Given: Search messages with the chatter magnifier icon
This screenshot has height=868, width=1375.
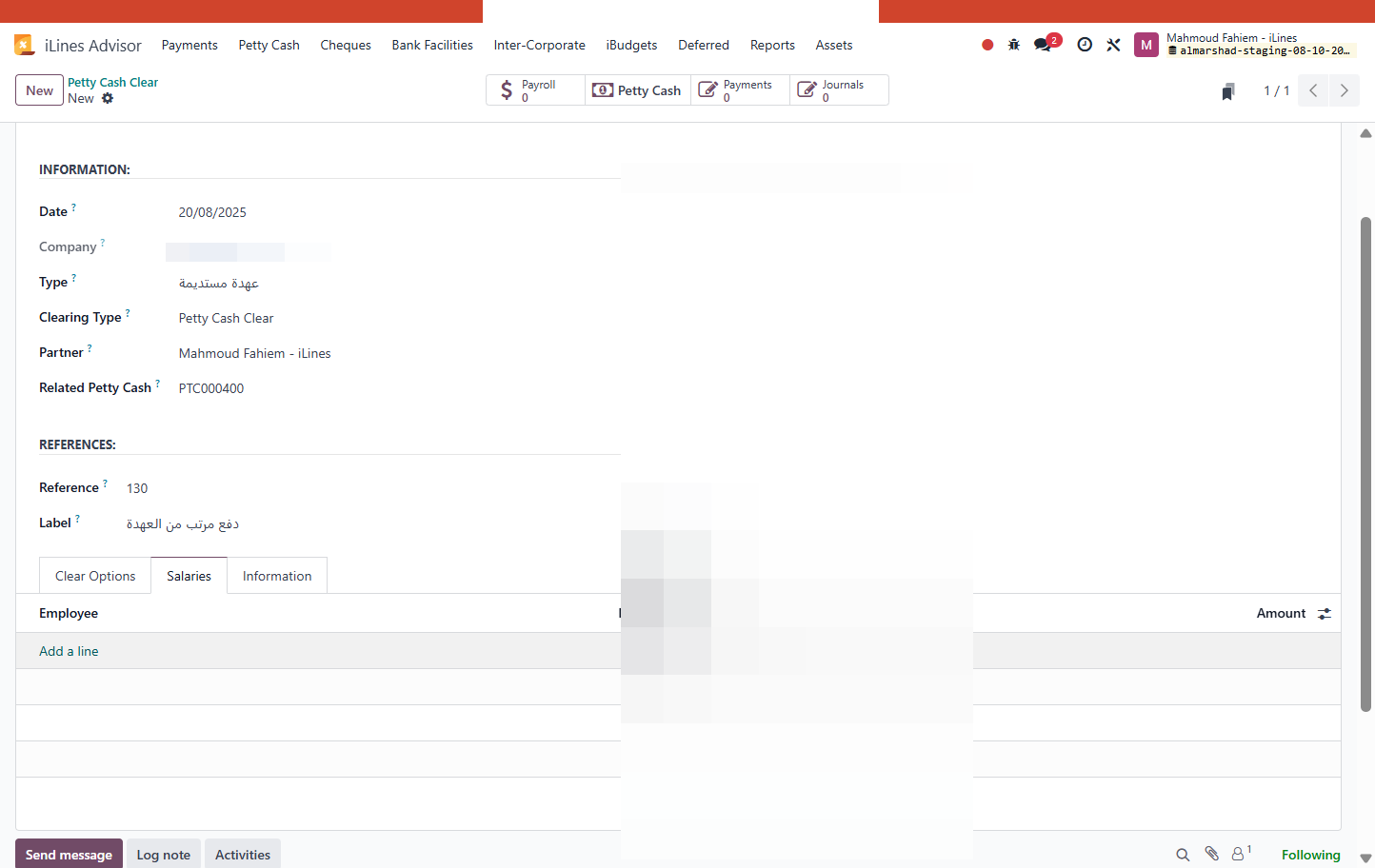Looking at the screenshot, I should pos(1183,855).
